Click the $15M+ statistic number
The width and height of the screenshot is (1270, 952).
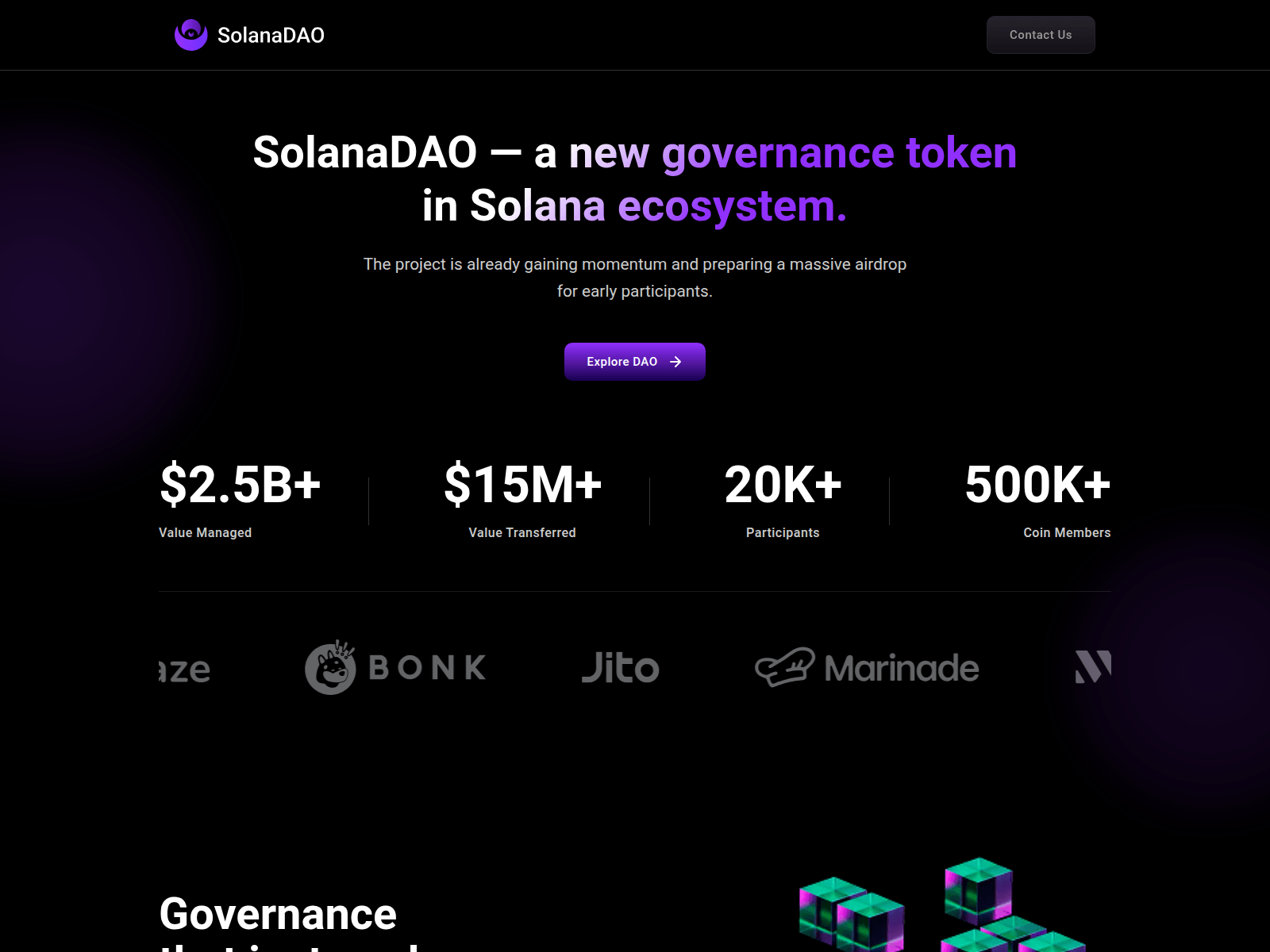[x=522, y=485]
